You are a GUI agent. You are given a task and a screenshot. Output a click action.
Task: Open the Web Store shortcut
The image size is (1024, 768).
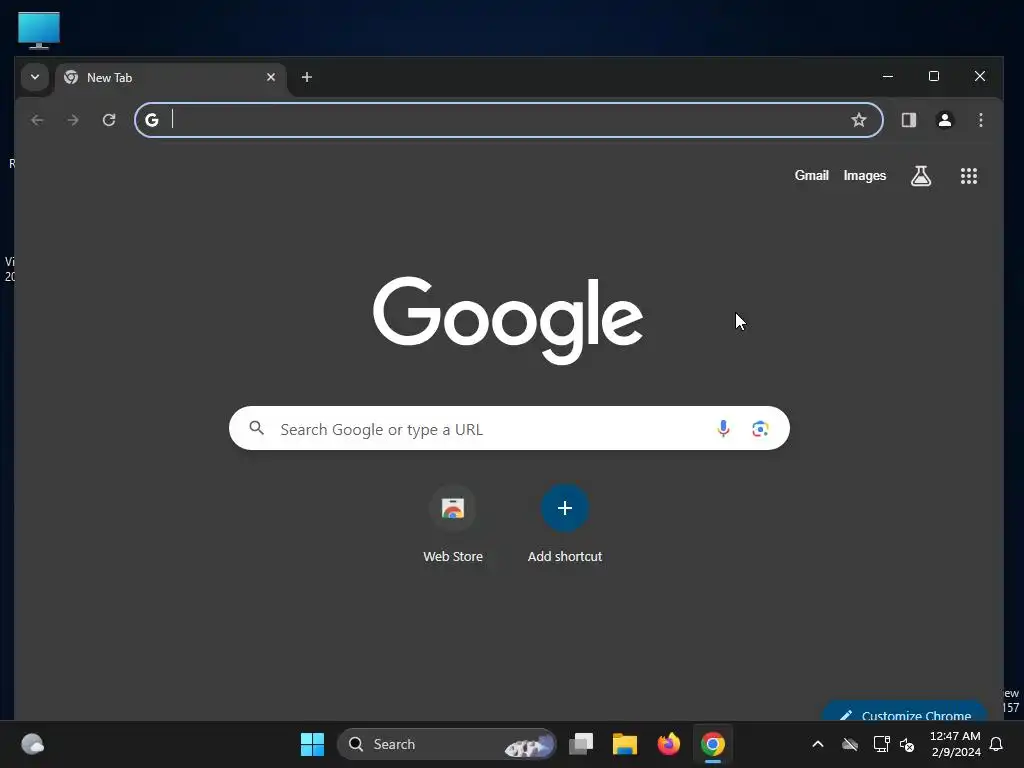(453, 524)
